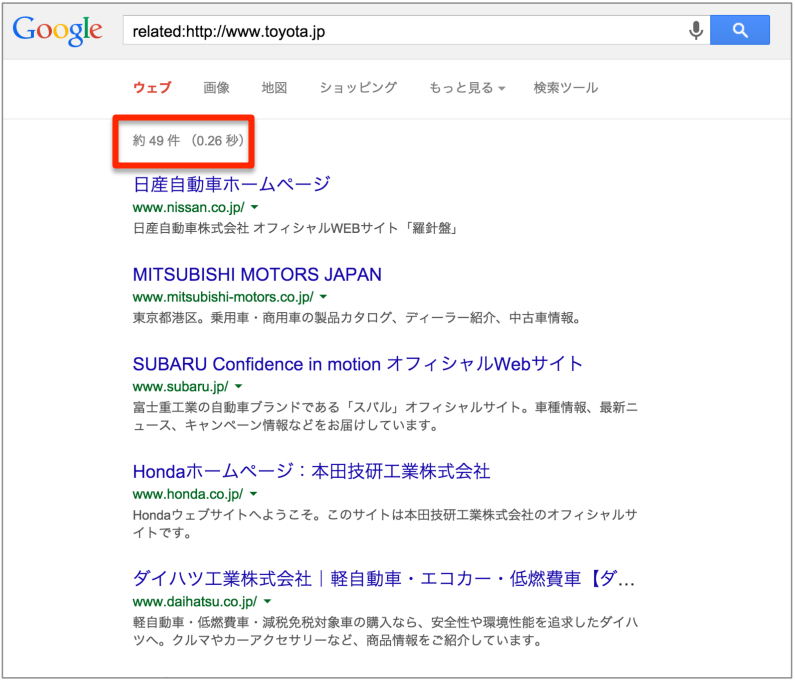The image size is (795, 682).
Task: Click the www.subaru.jp/ URL text
Action: [180, 386]
